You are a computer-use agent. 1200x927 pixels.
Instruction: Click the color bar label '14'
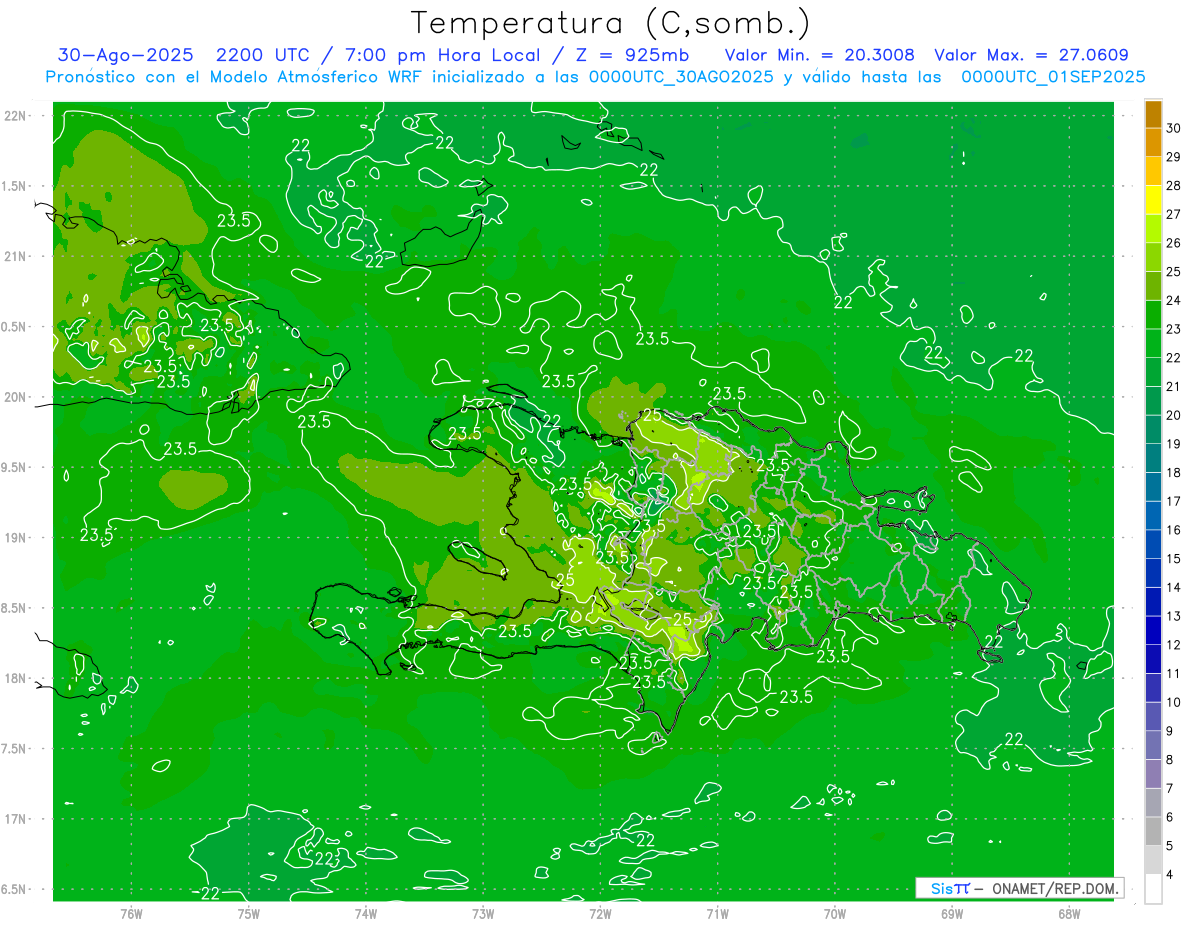[1174, 587]
